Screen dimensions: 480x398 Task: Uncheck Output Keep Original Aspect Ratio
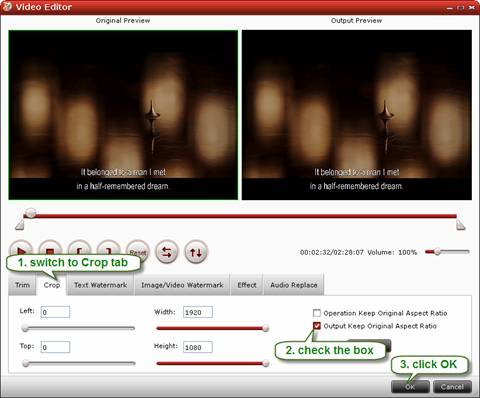(x=317, y=326)
